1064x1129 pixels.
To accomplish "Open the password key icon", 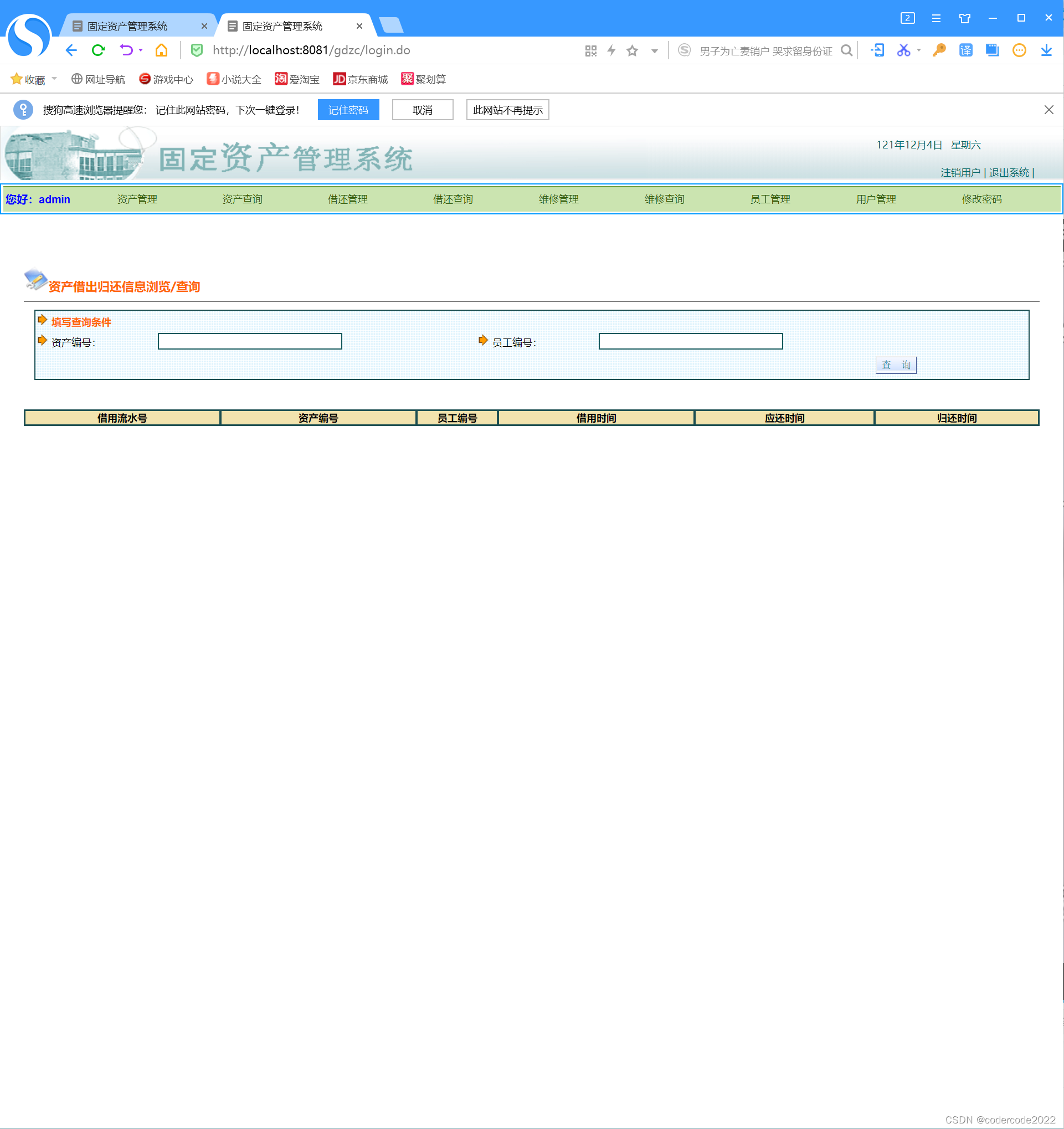I will click(x=938, y=50).
